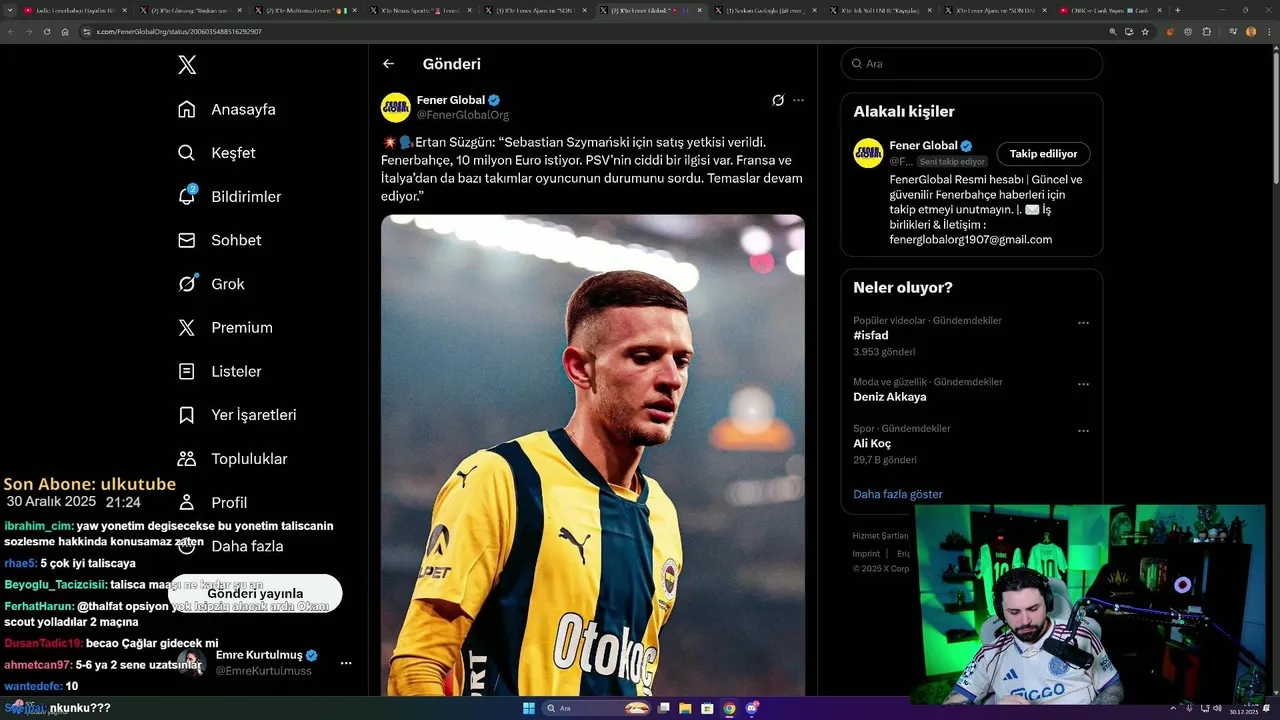The width and height of the screenshot is (1280, 720).
Task: Bookmark this page with the star icon
Action: pyautogui.click(x=1145, y=31)
